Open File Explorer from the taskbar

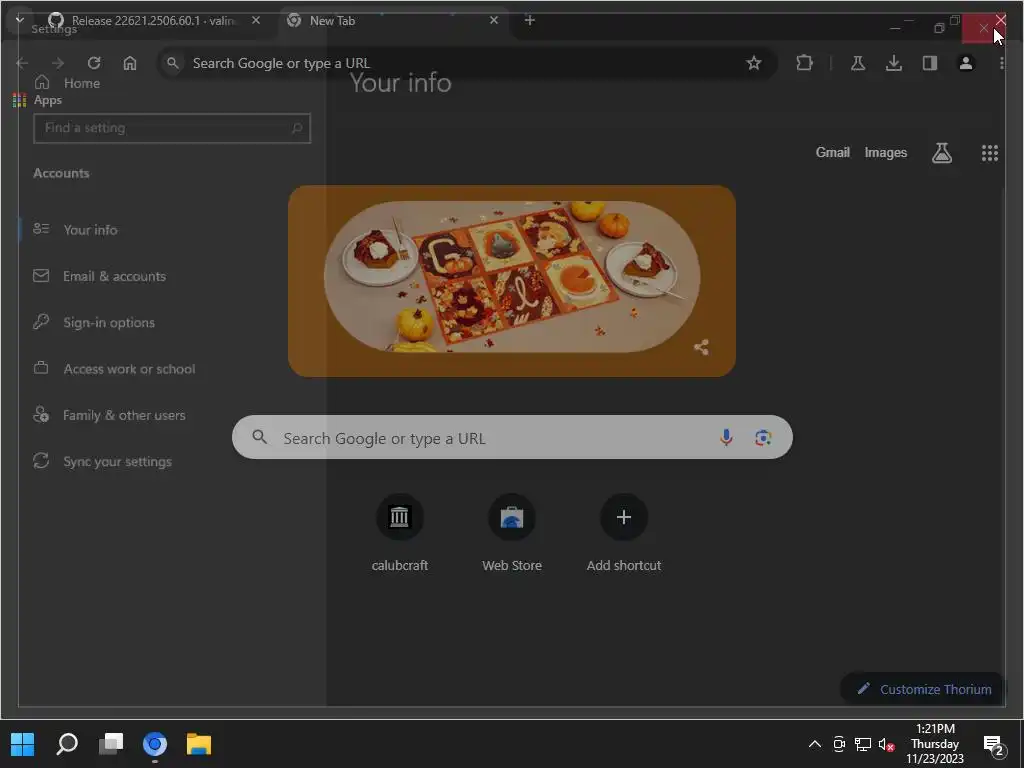pyautogui.click(x=199, y=743)
